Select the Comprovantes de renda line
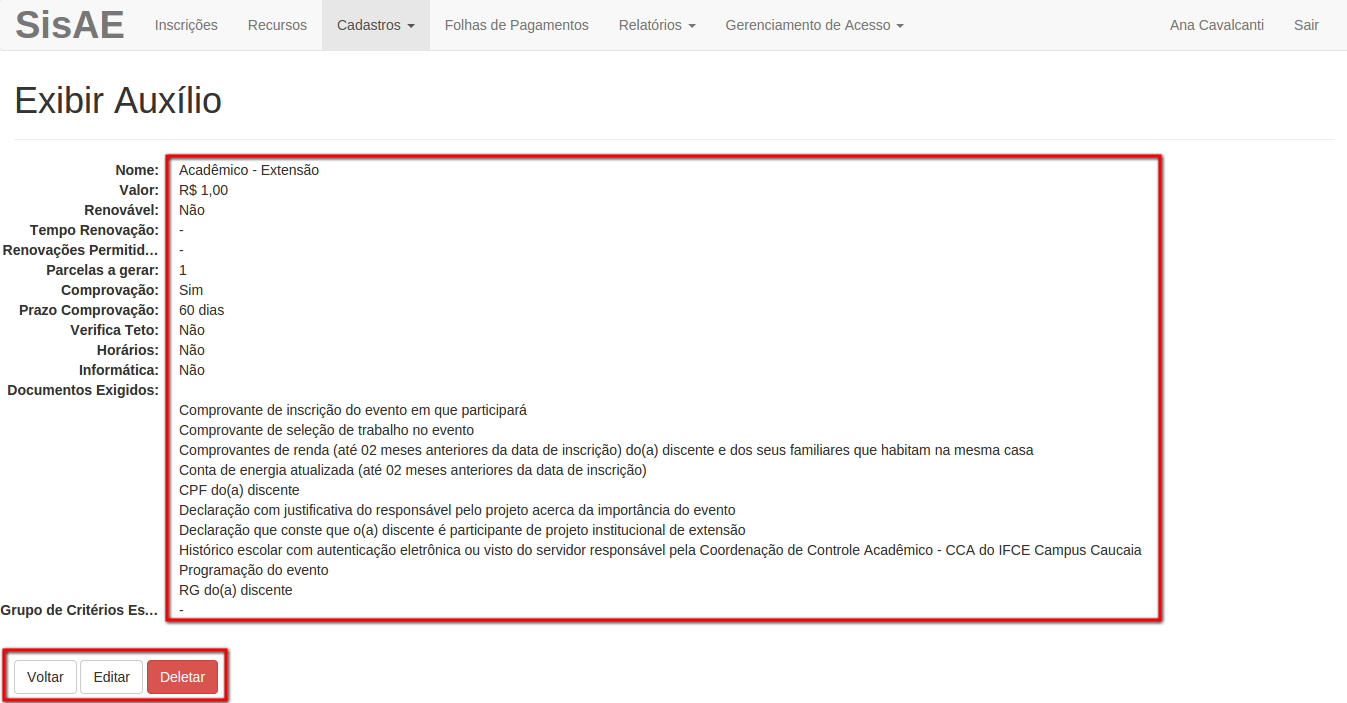Screen dimensions: 1347x703 coord(606,450)
